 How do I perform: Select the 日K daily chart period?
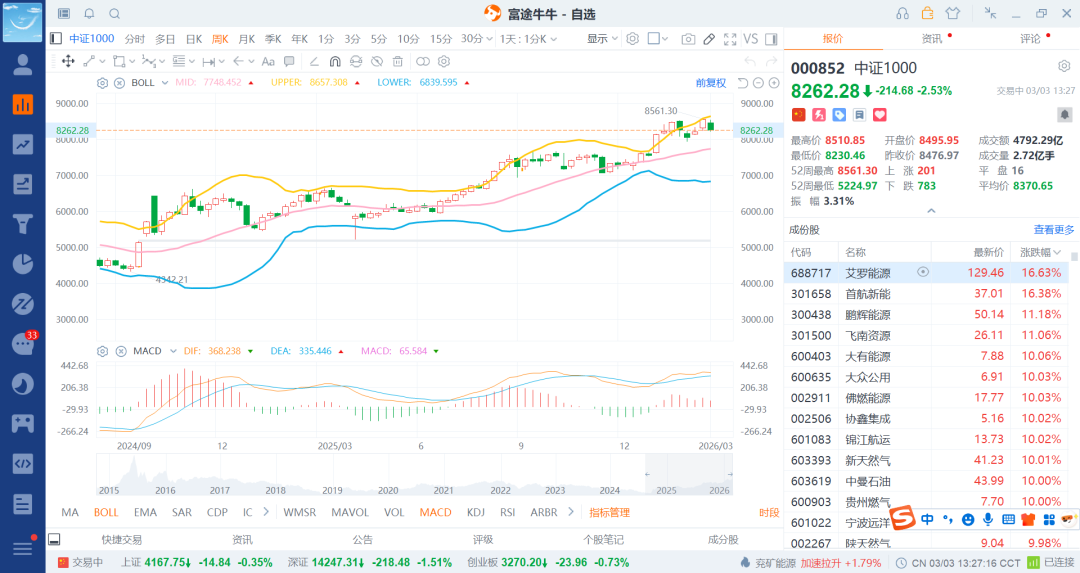click(194, 39)
